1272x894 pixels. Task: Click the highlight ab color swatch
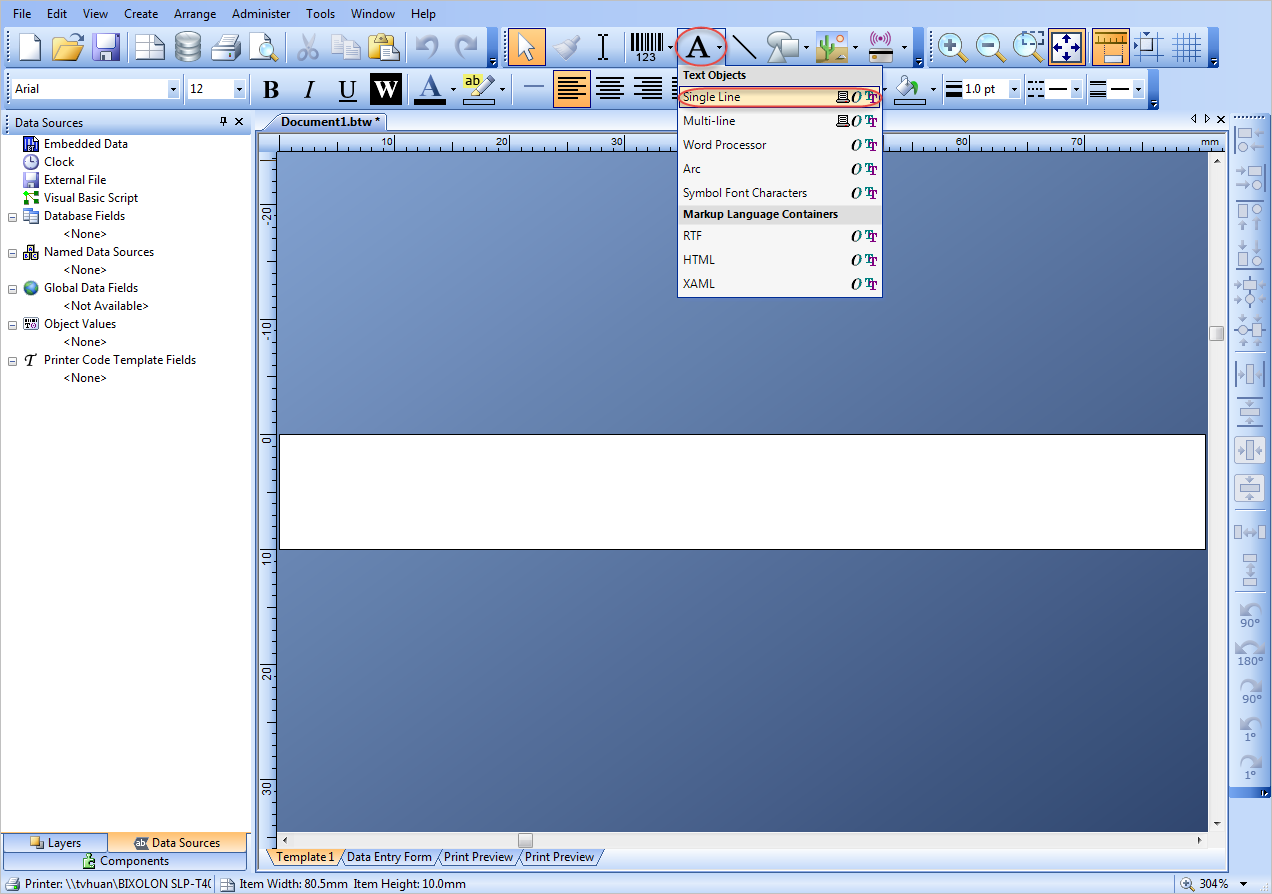click(478, 89)
